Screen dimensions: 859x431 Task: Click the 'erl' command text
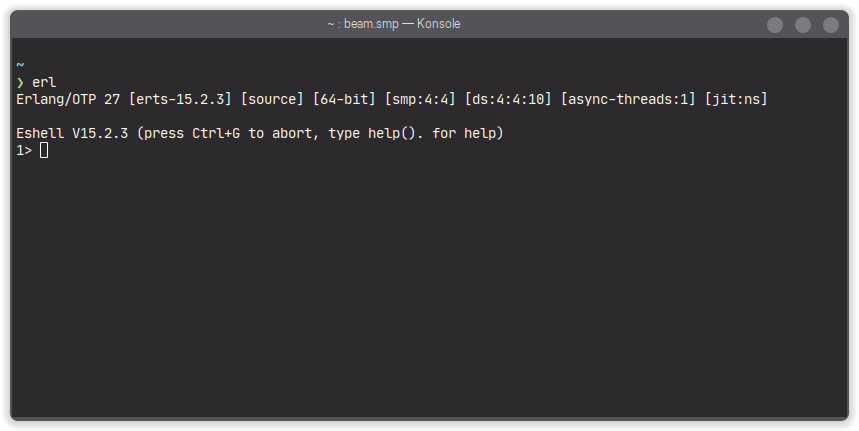pyautogui.click(x=44, y=82)
